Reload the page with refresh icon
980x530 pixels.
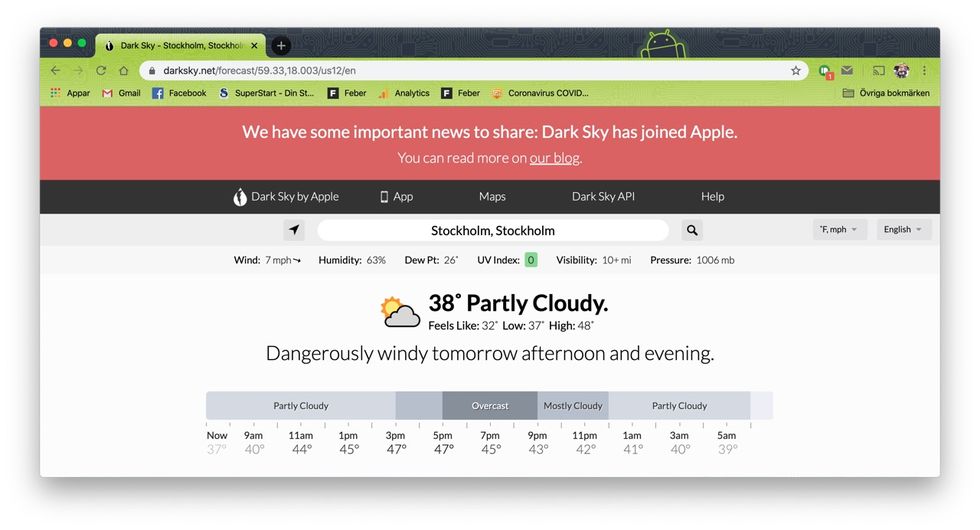pyautogui.click(x=101, y=71)
